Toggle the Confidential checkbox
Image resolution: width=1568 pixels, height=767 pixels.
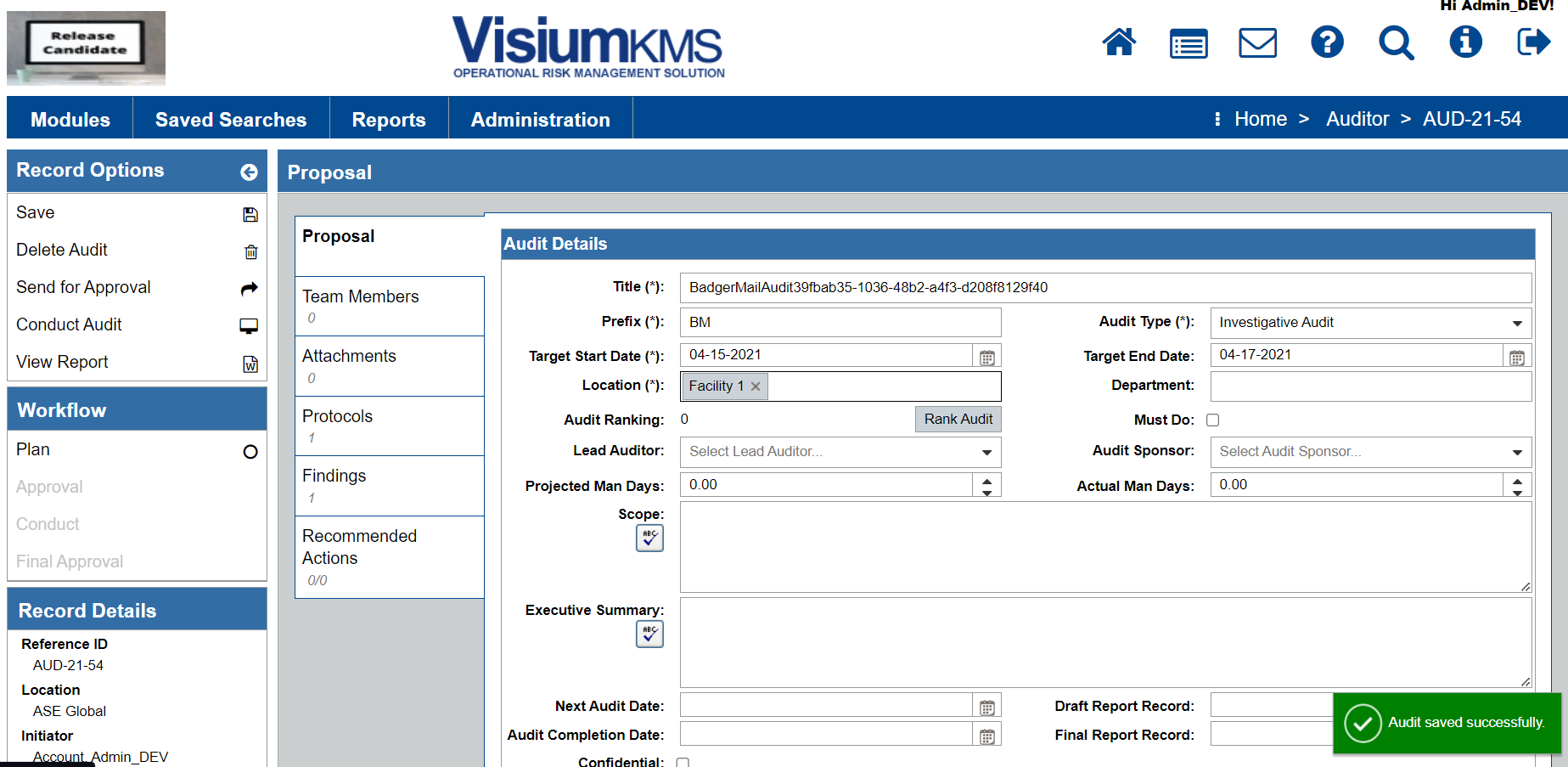click(683, 762)
